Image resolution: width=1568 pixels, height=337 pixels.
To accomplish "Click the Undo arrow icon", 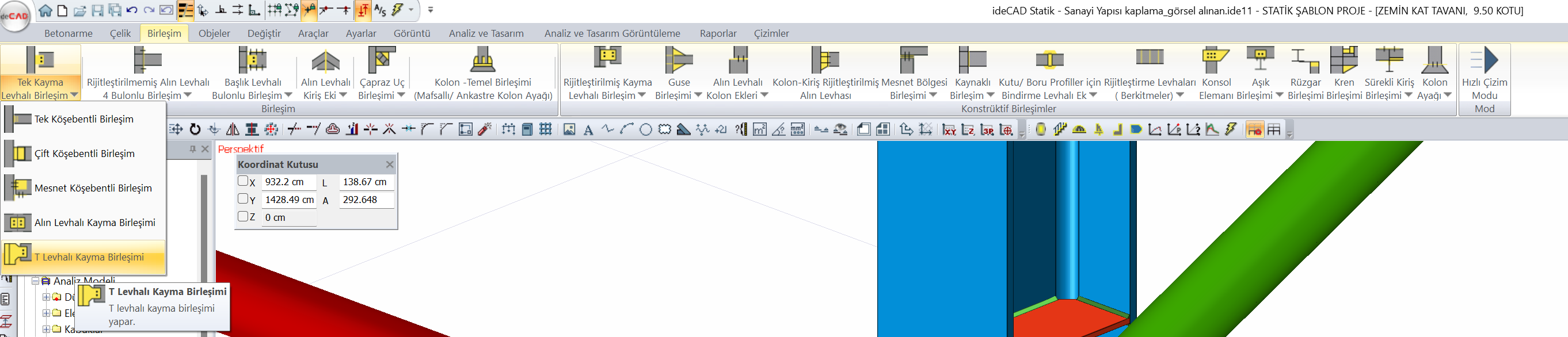I will pyautogui.click(x=131, y=10).
